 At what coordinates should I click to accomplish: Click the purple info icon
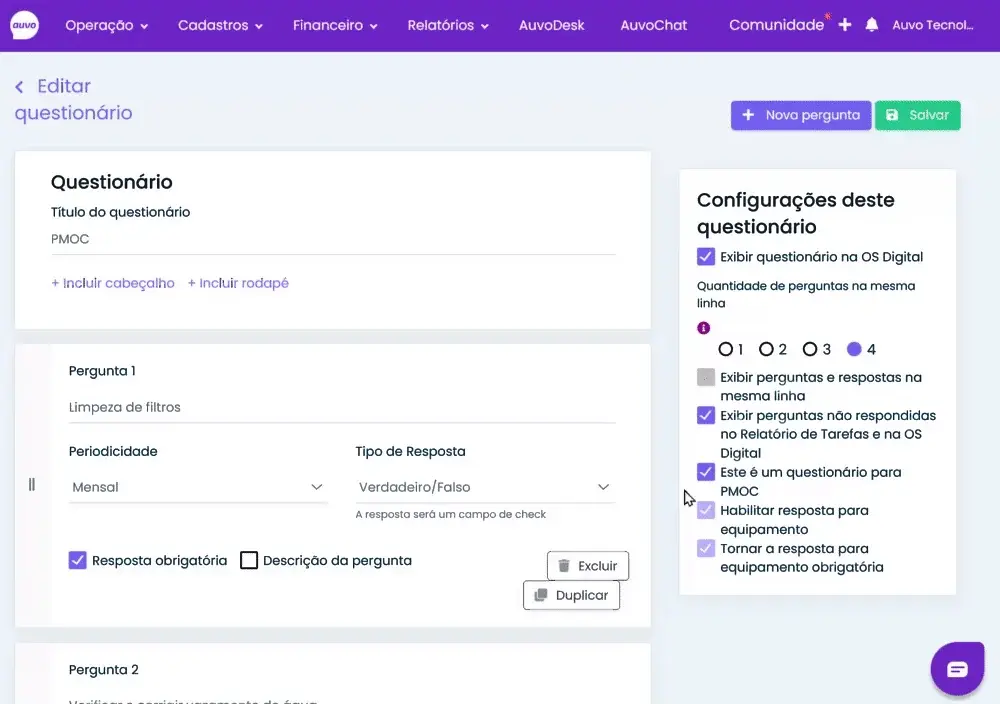coord(703,328)
